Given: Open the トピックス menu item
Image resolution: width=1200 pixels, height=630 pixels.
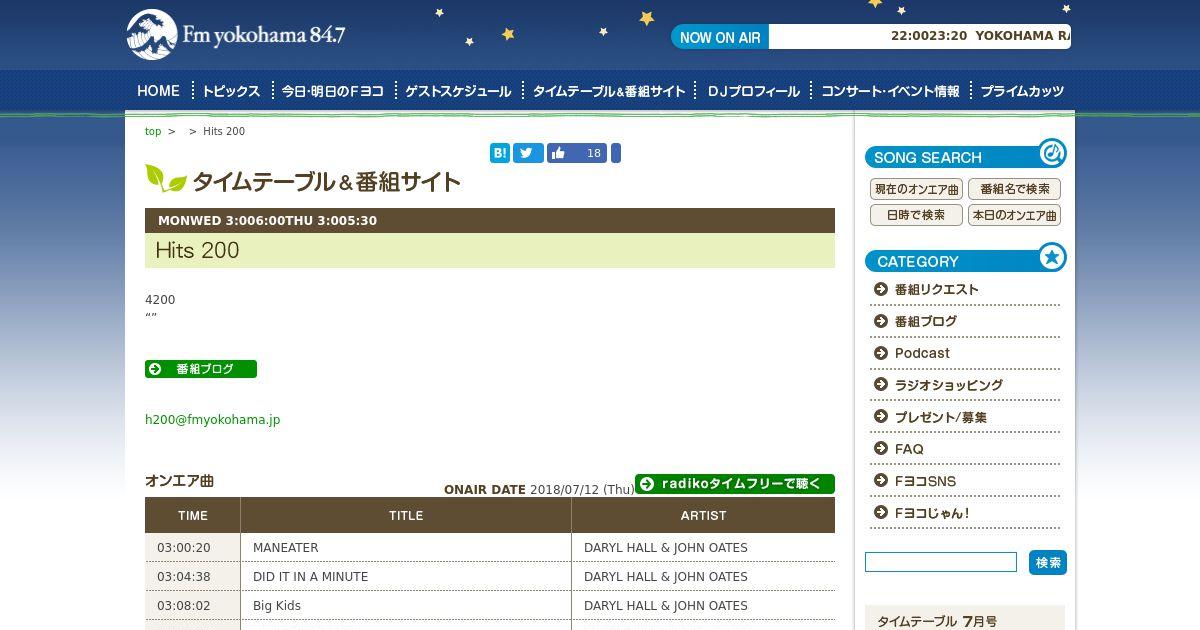Looking at the screenshot, I should click(x=231, y=91).
